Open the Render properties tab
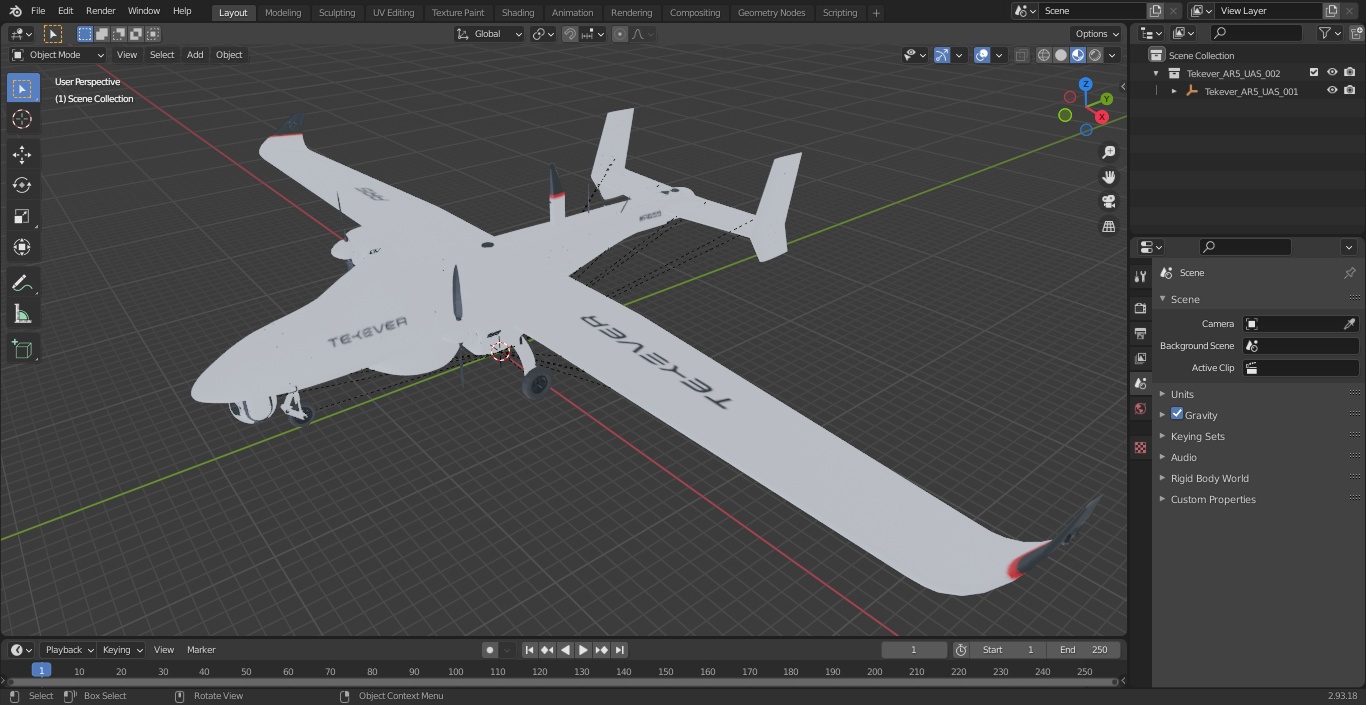Image resolution: width=1366 pixels, height=705 pixels. [x=1140, y=308]
